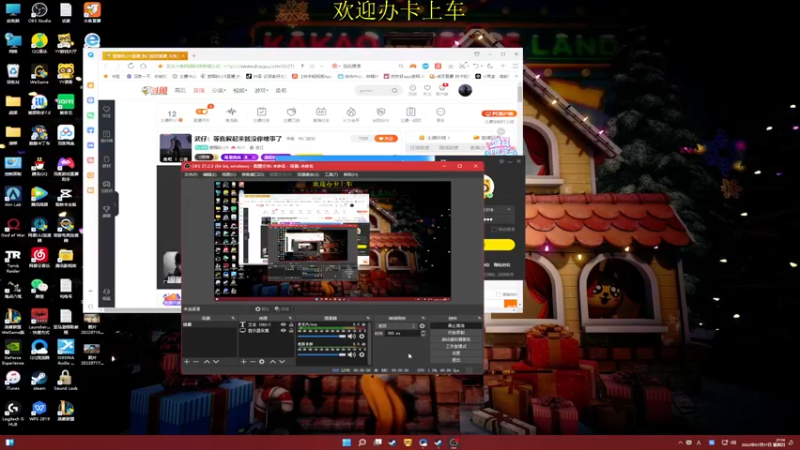Mute second audio channel speaker in OBS
This screenshot has height=450, width=800.
point(352,355)
